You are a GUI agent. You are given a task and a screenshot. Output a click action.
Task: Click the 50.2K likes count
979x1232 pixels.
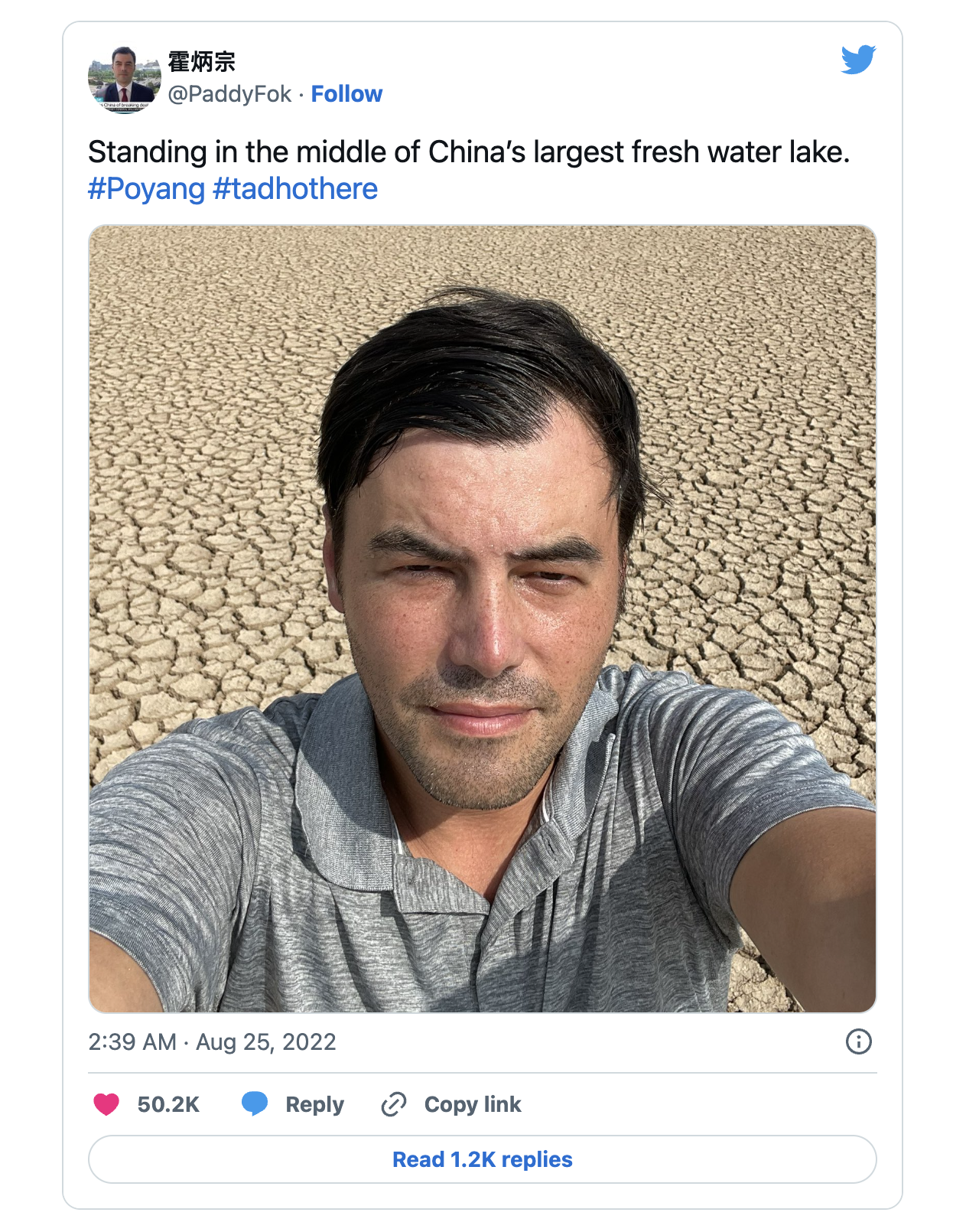pos(168,1104)
